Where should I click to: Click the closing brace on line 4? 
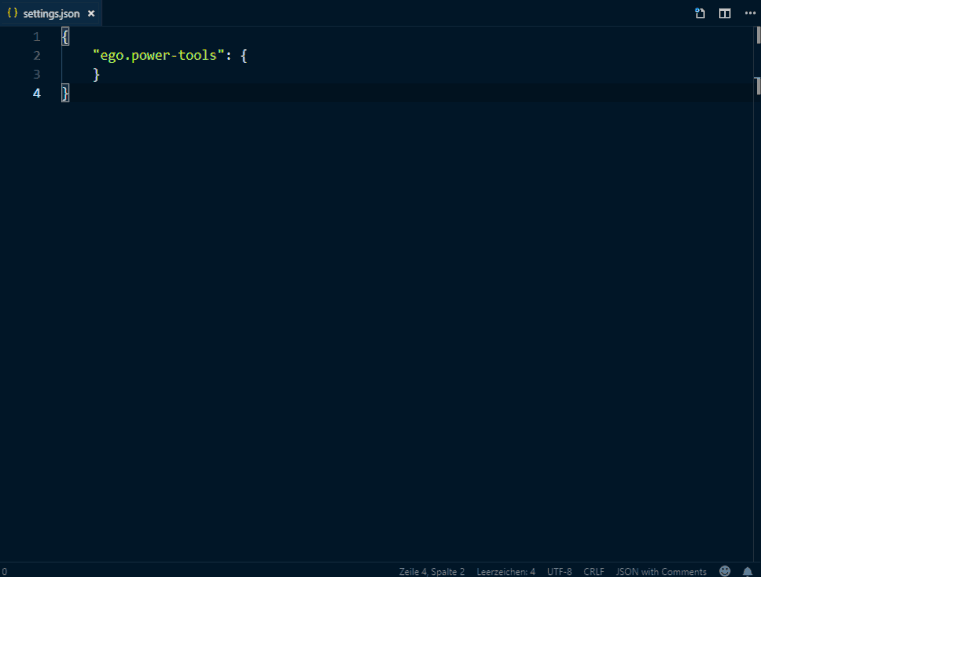pyautogui.click(x=65, y=93)
